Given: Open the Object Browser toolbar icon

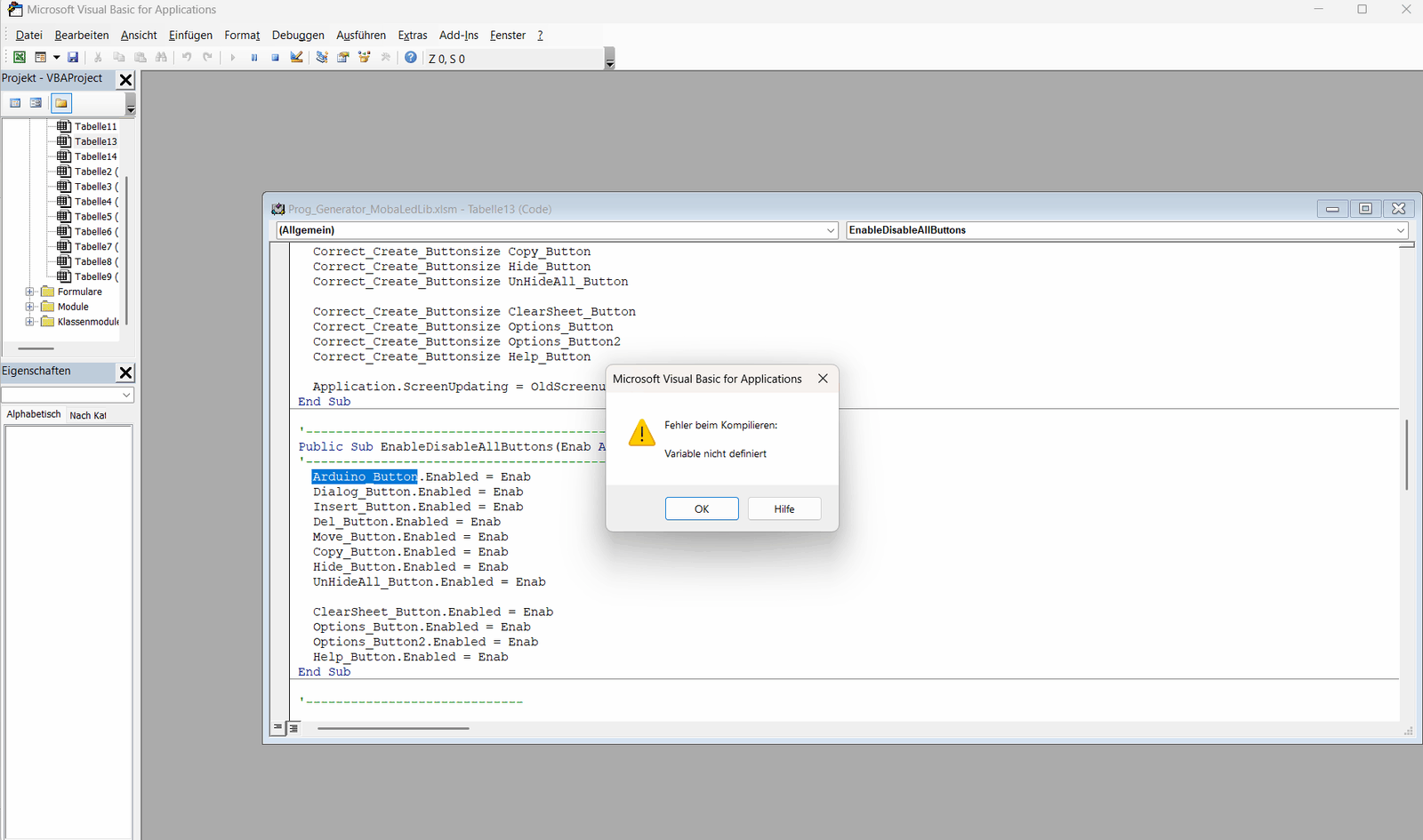Looking at the screenshot, I should coord(365,58).
